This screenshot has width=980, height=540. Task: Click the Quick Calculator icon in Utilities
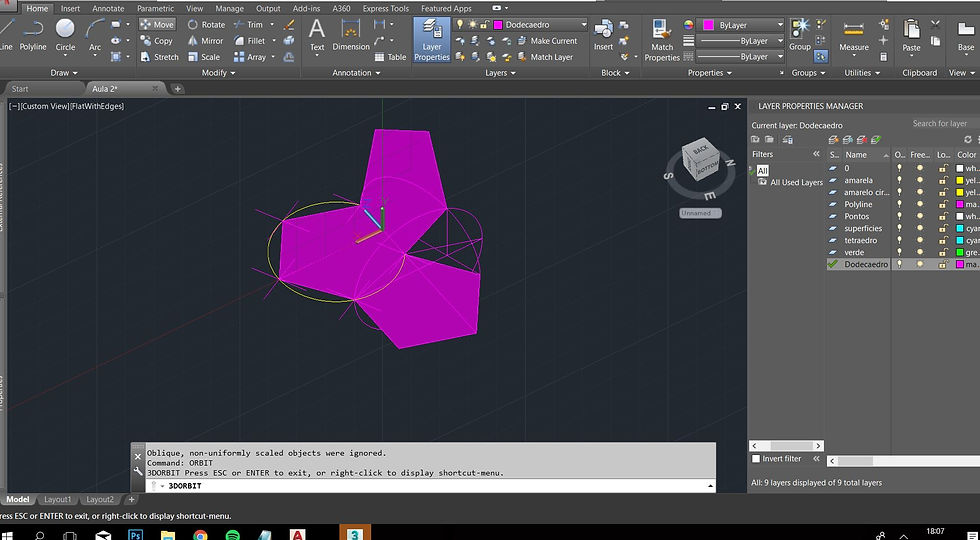point(883,57)
